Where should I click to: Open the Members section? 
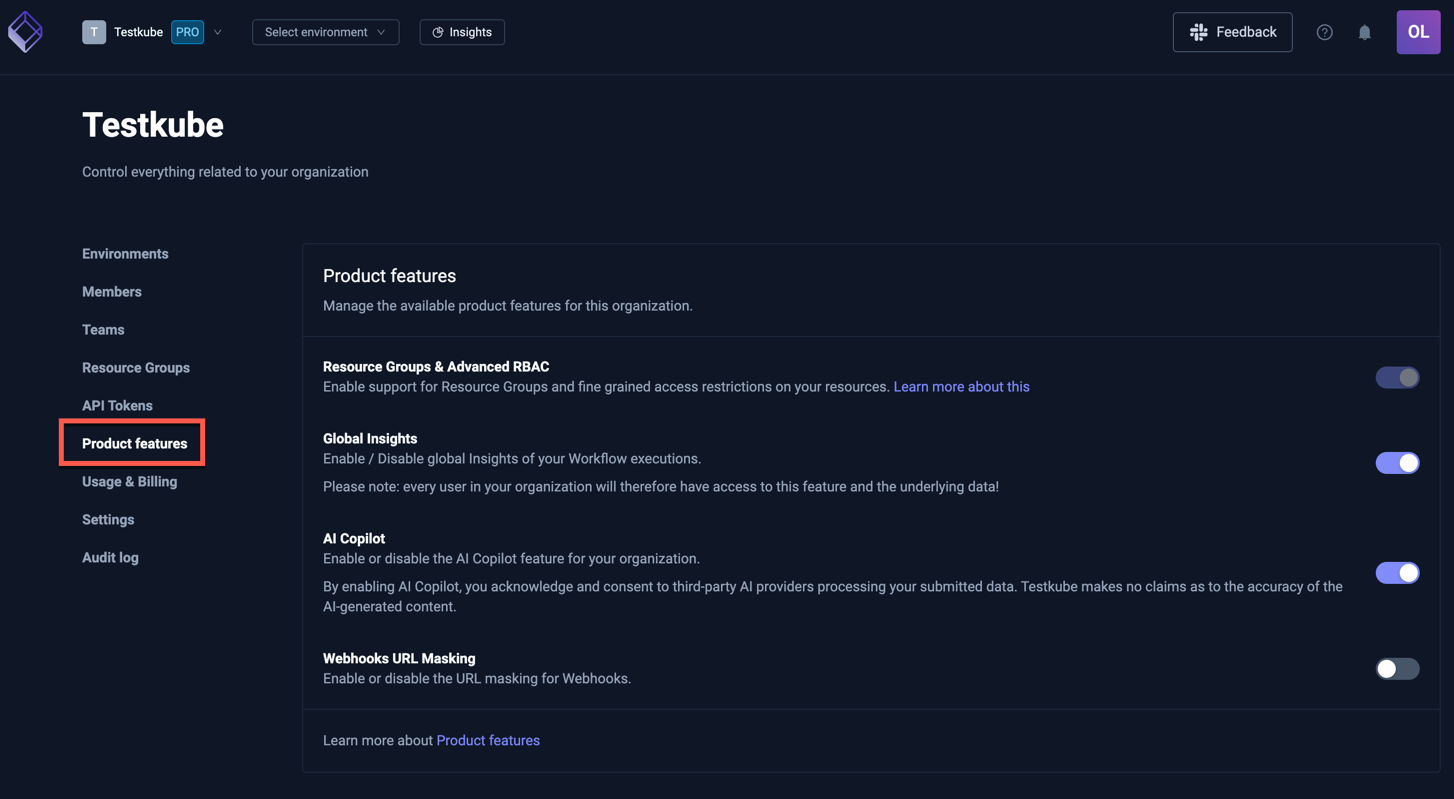click(111, 291)
